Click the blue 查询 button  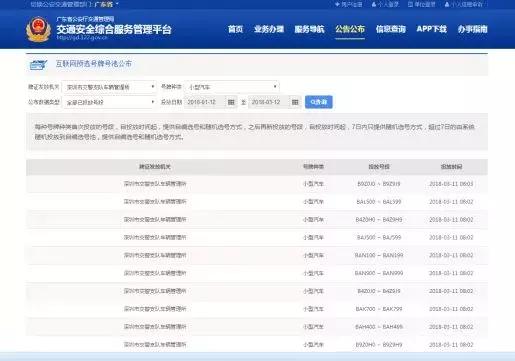pyautogui.click(x=319, y=102)
